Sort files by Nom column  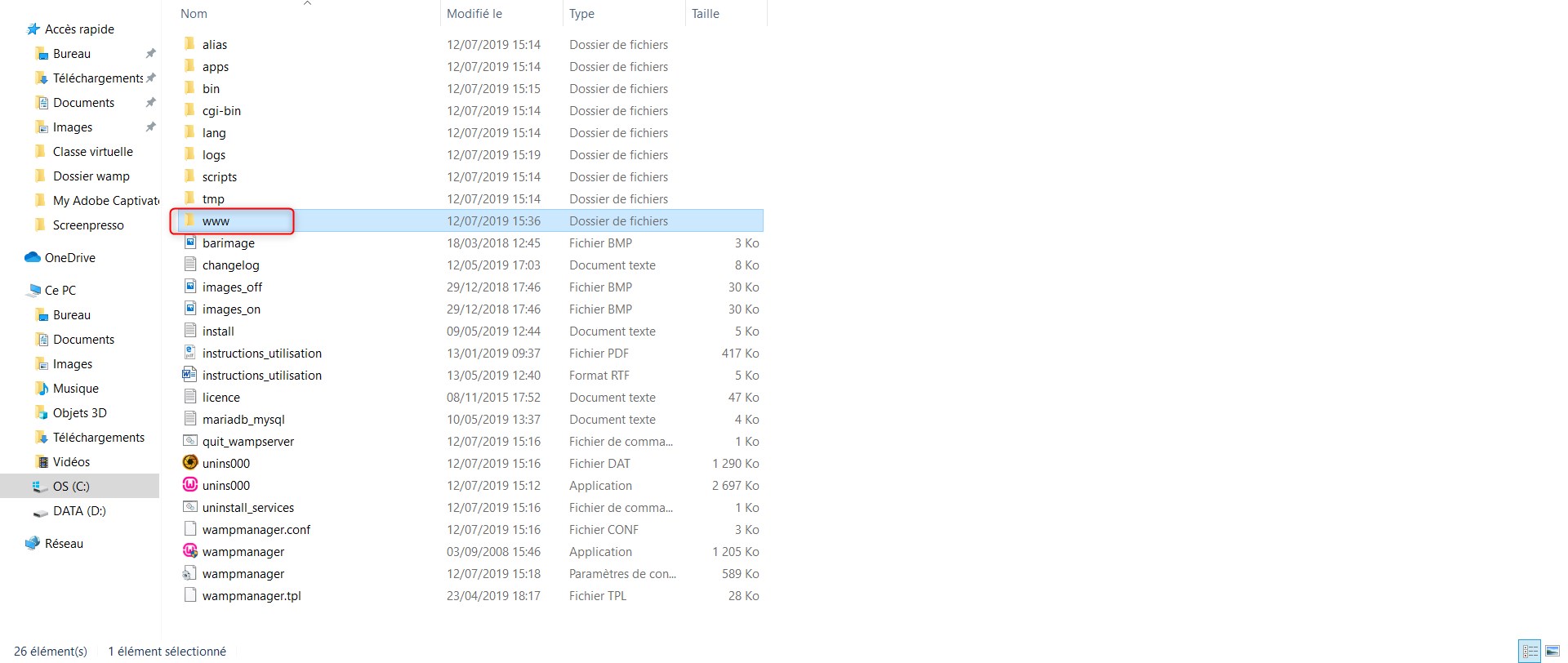coord(194,14)
